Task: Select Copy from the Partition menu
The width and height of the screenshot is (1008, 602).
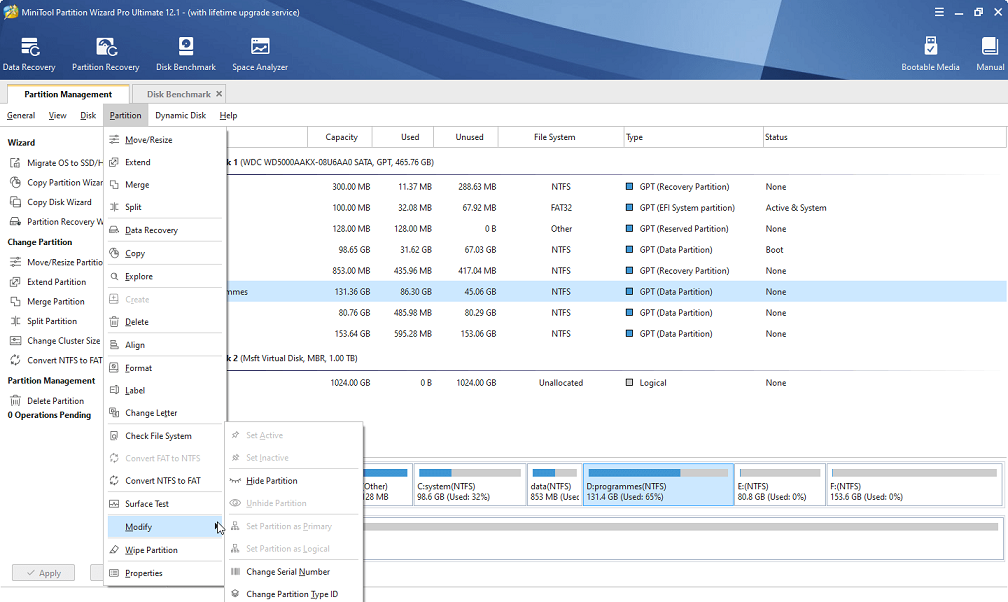Action: [x=165, y=253]
